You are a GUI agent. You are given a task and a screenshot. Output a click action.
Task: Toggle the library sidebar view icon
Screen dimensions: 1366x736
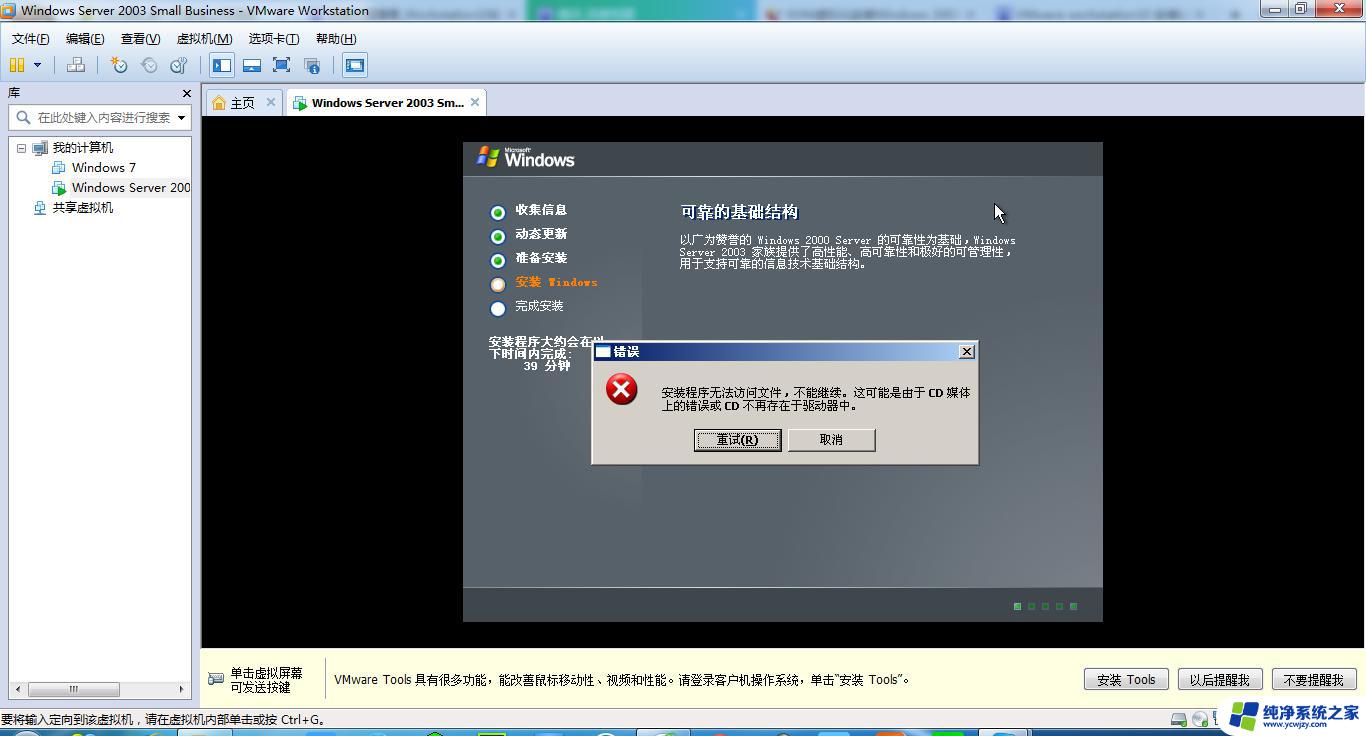coord(222,65)
